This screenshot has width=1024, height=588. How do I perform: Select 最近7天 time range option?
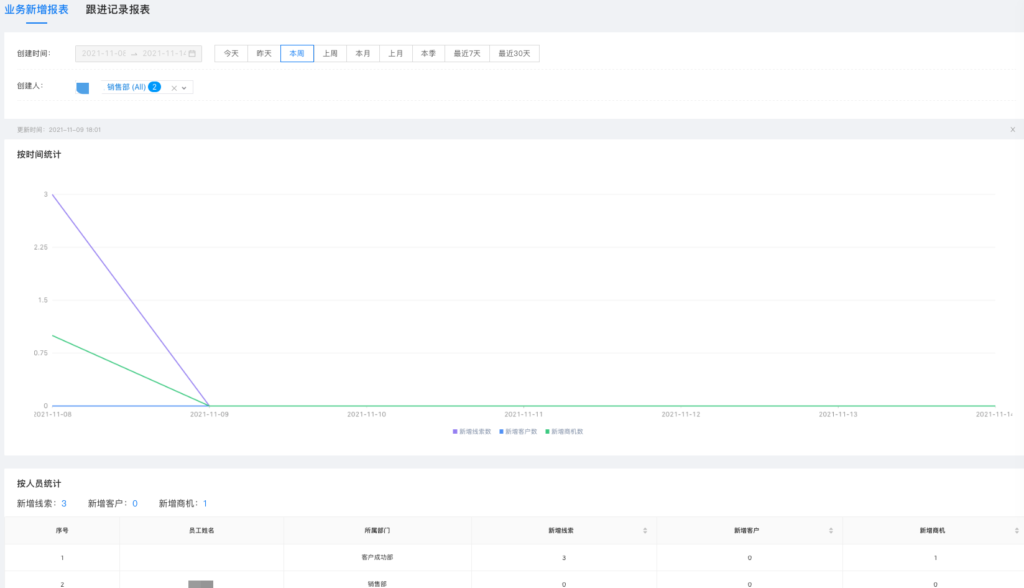click(x=467, y=53)
